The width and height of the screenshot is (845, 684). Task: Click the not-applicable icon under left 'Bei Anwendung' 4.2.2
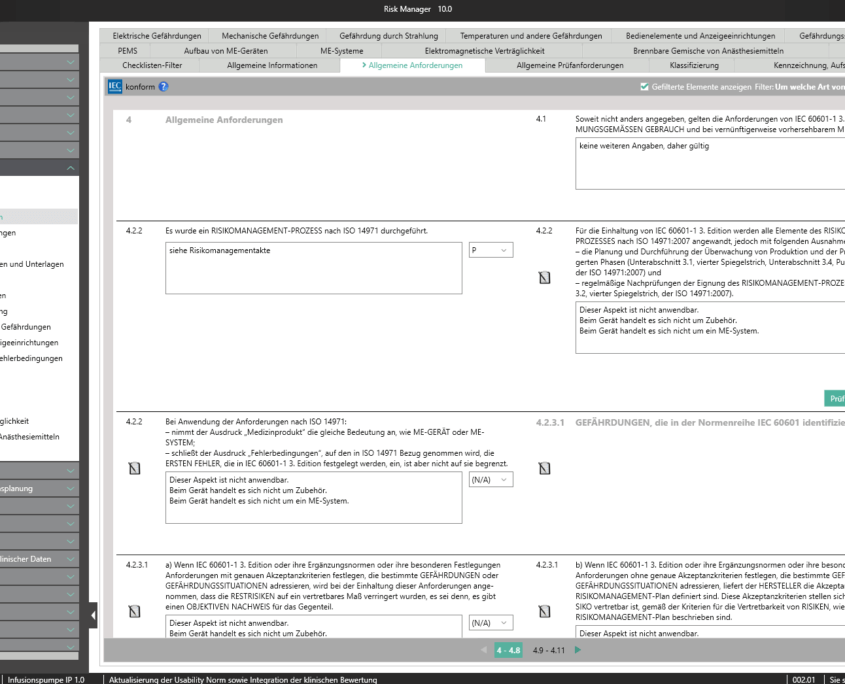pos(133,467)
